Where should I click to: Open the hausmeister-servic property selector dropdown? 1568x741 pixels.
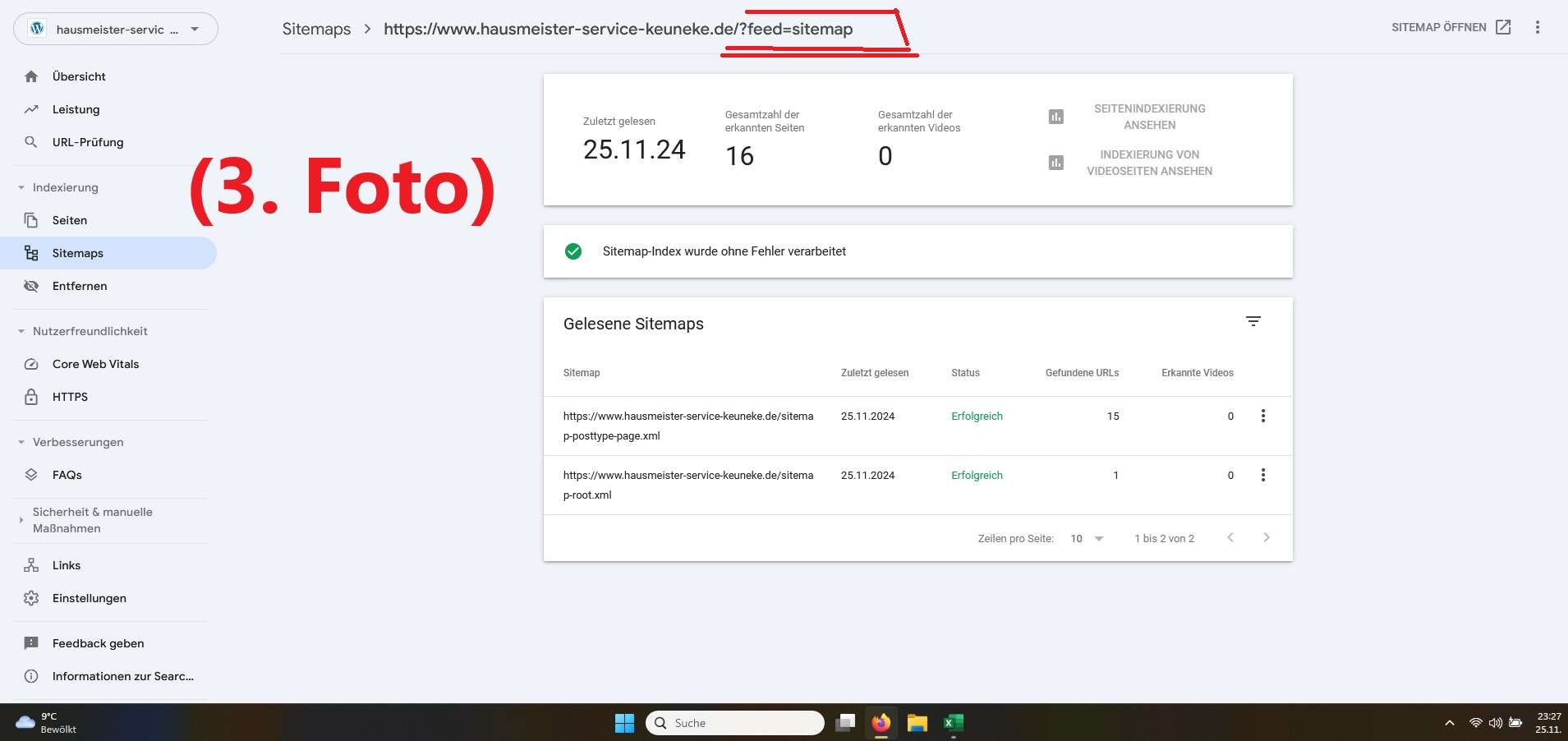pyautogui.click(x=116, y=29)
